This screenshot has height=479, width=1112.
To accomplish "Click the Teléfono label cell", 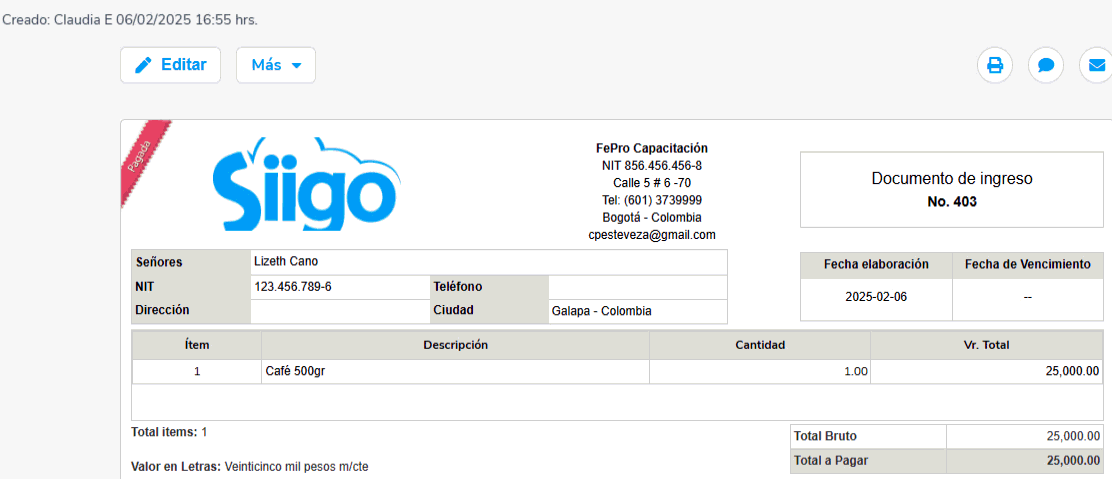I will click(x=489, y=287).
